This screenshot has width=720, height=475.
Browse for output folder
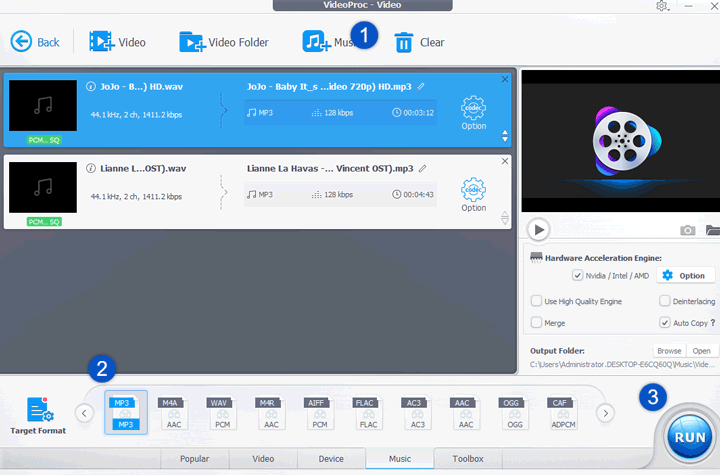point(669,351)
